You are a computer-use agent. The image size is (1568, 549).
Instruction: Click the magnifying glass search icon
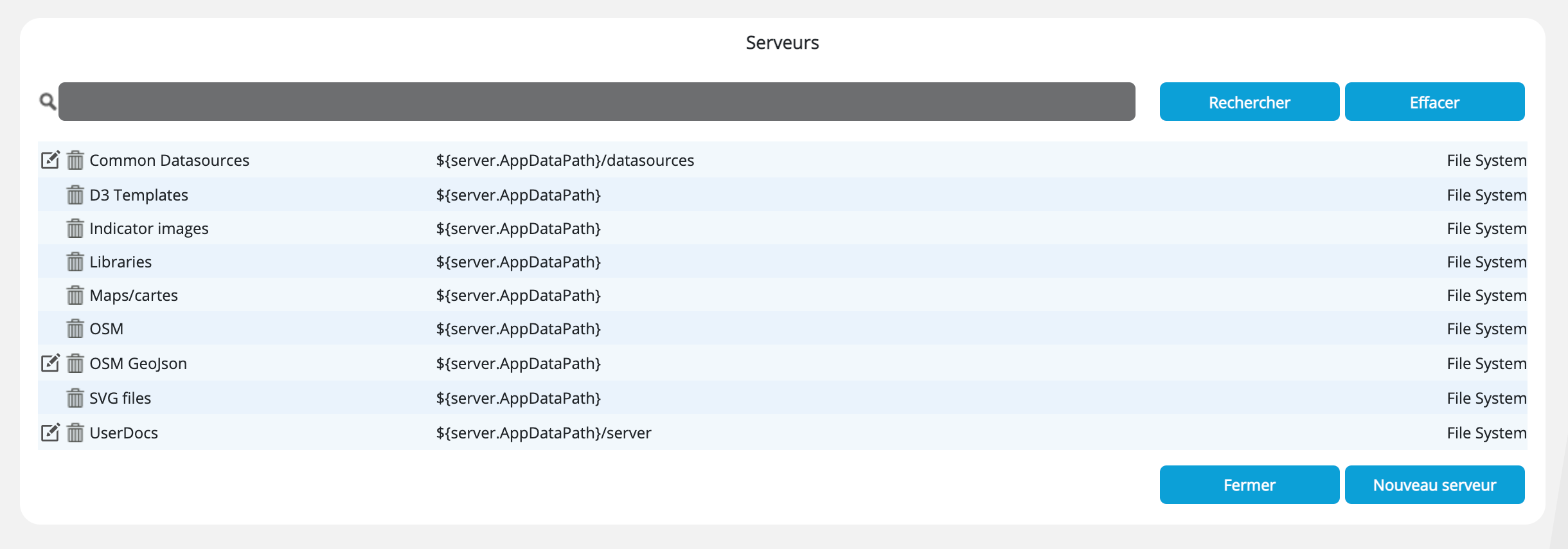pos(48,102)
